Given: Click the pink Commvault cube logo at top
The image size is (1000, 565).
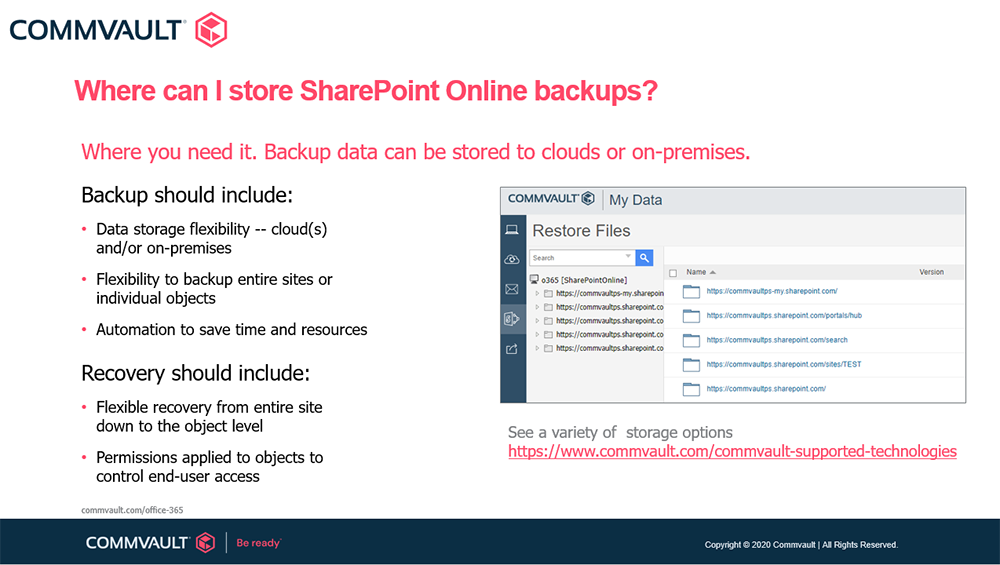Looking at the screenshot, I should 211,29.
